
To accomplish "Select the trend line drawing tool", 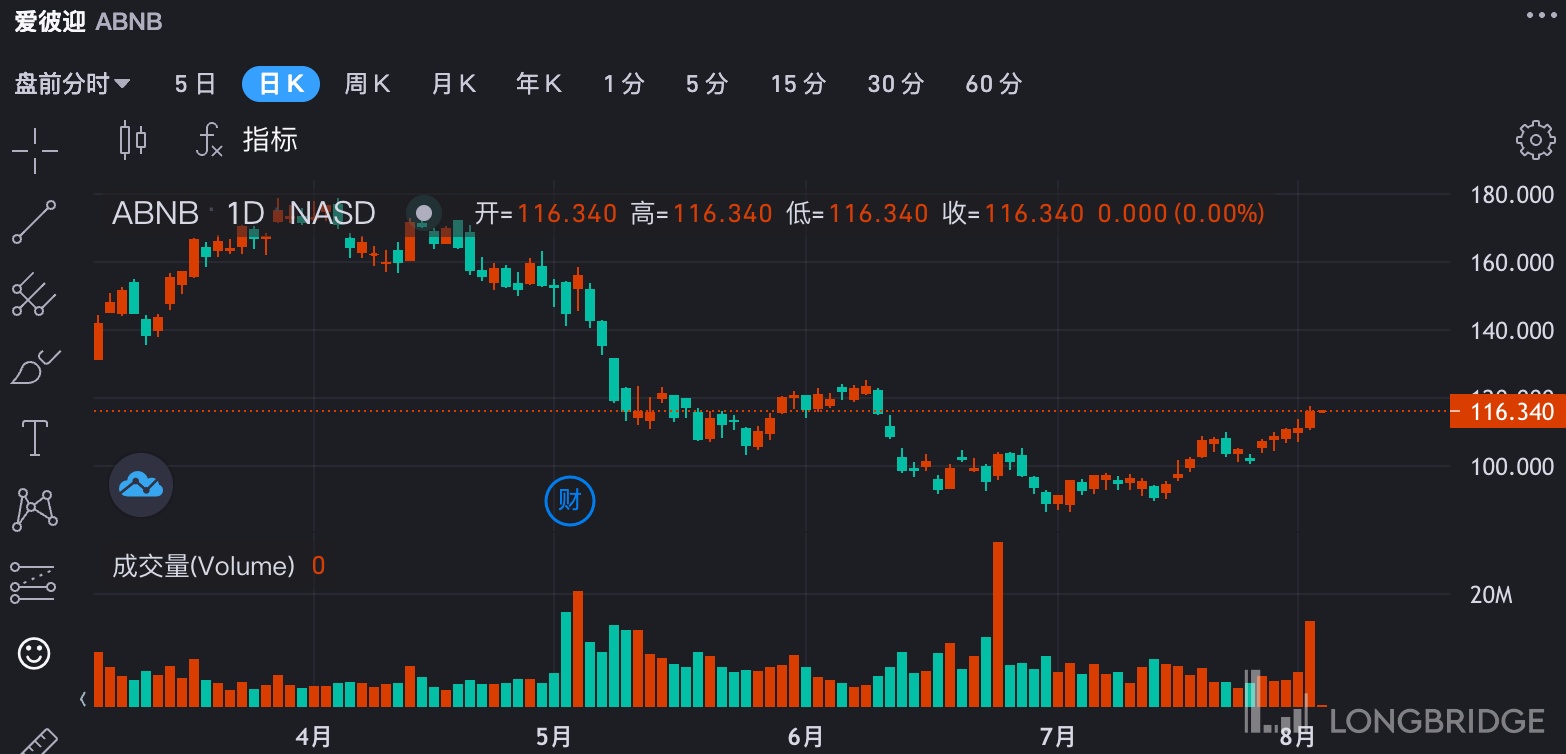I will point(34,222).
